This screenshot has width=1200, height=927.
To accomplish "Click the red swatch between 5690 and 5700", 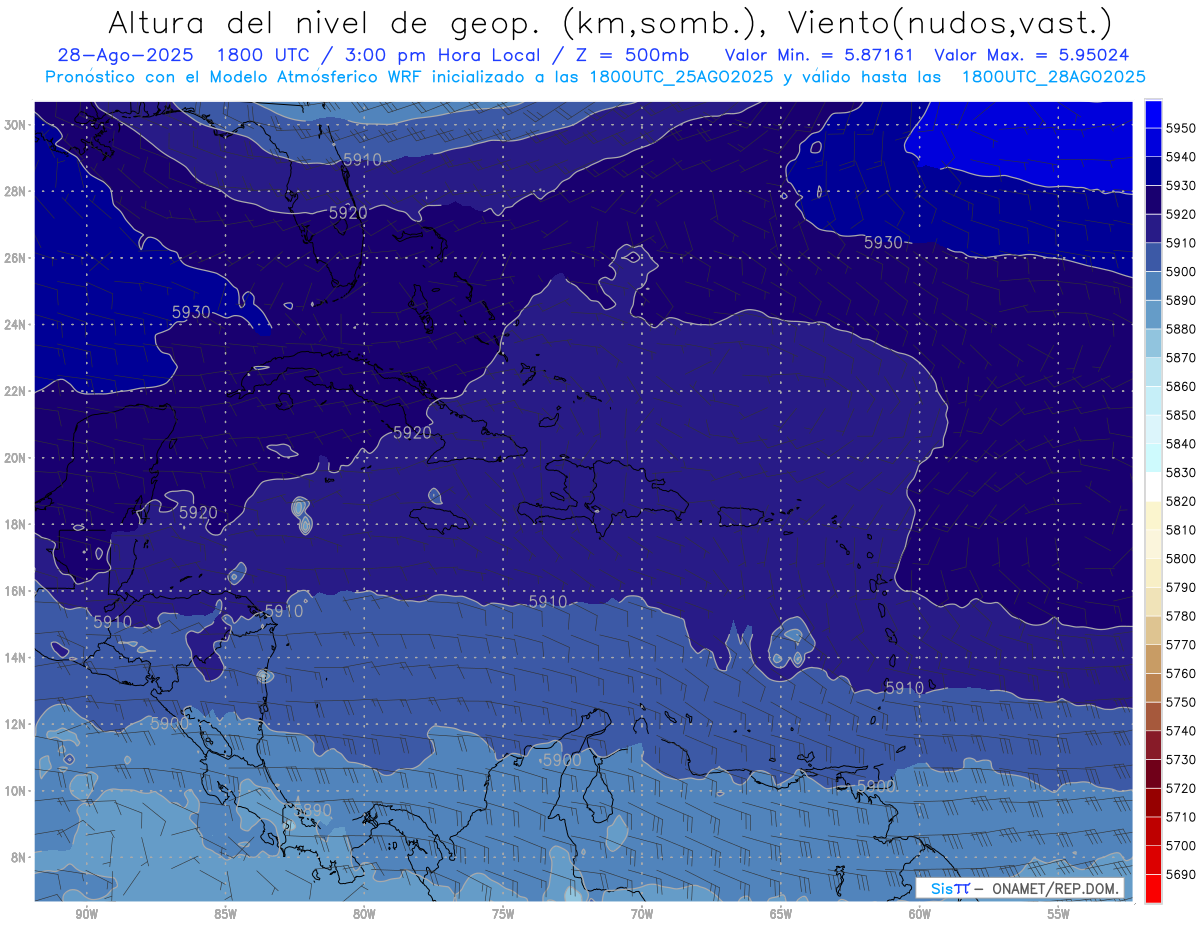I will [x=1153, y=860].
